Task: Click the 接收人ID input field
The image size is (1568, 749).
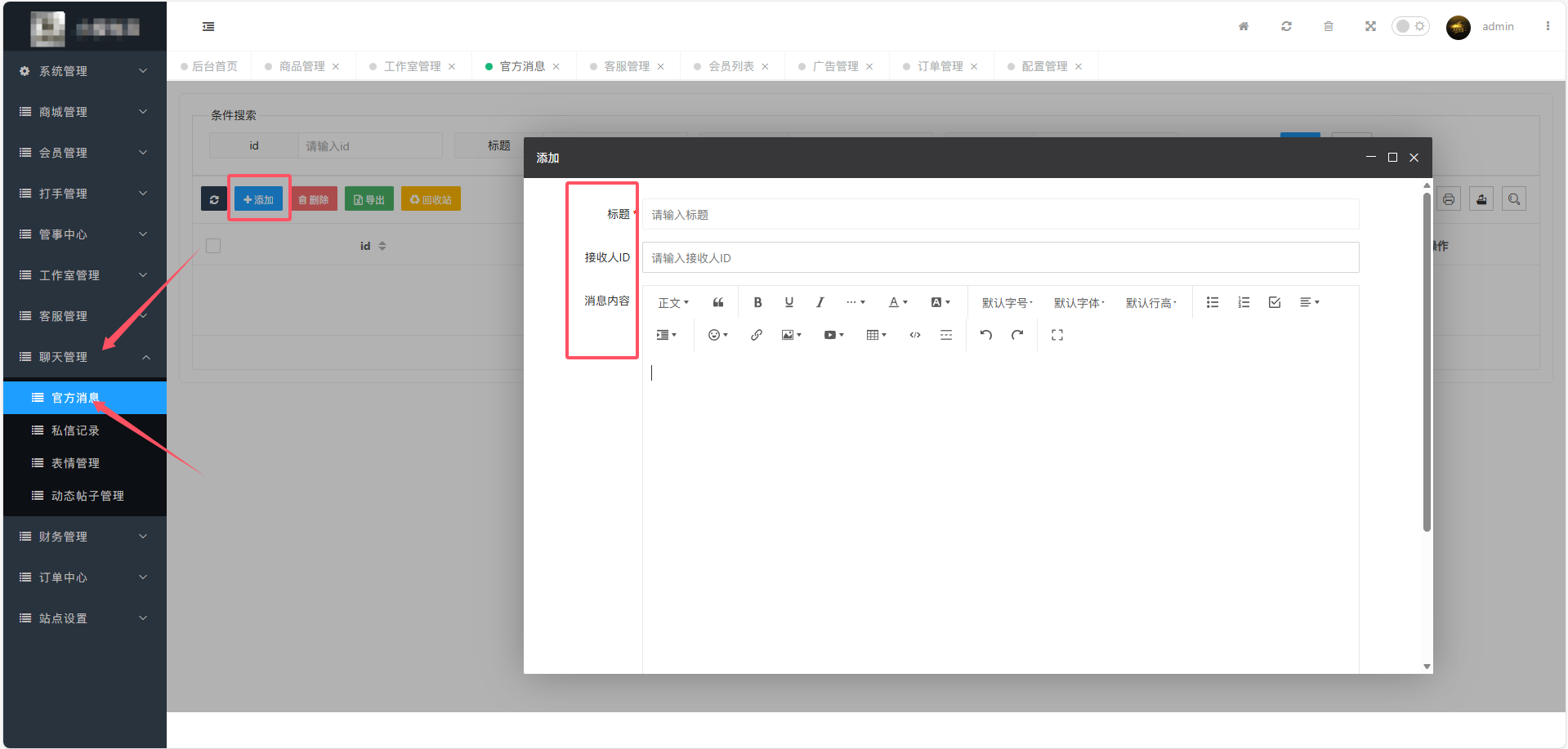Action: point(1000,258)
